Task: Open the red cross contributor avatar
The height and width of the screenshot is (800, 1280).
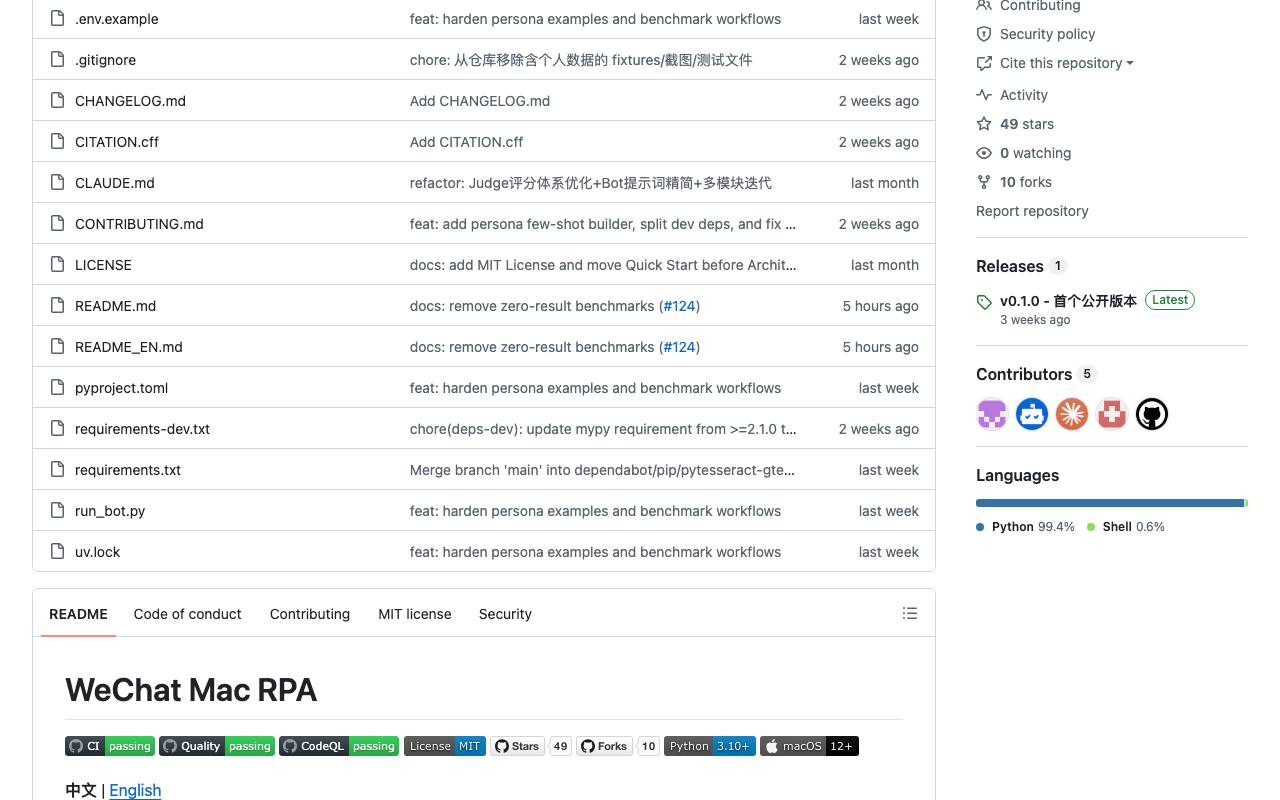Action: point(1112,414)
